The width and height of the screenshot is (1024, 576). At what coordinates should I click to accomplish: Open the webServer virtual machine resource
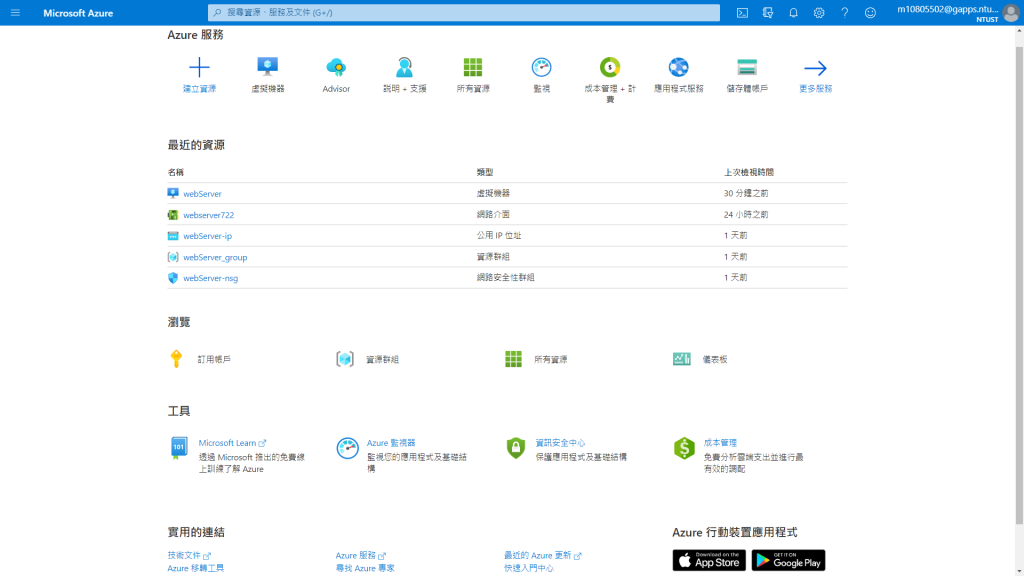tap(202, 194)
